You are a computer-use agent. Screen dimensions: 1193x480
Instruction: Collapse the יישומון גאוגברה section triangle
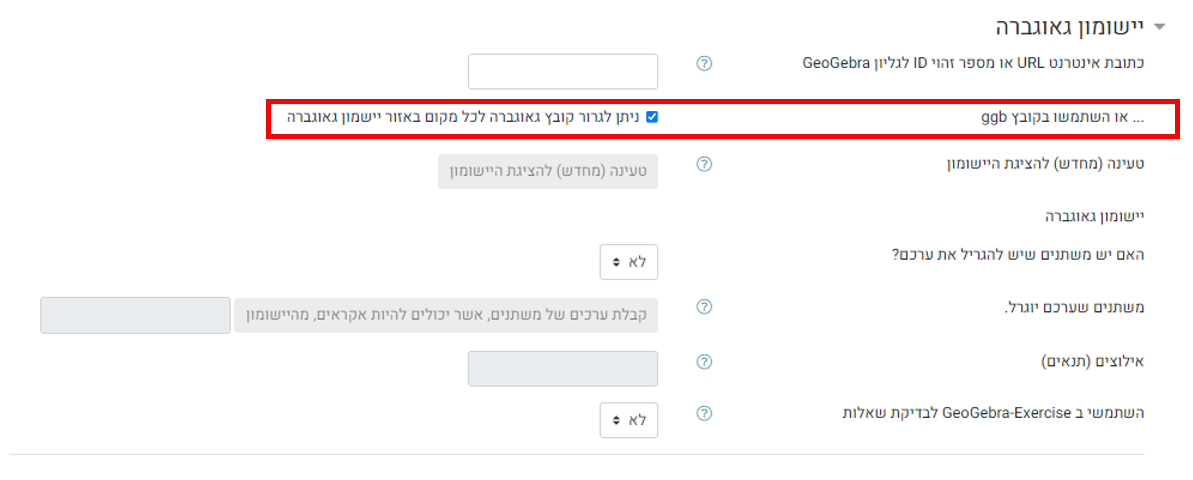pyautogui.click(x=1160, y=27)
